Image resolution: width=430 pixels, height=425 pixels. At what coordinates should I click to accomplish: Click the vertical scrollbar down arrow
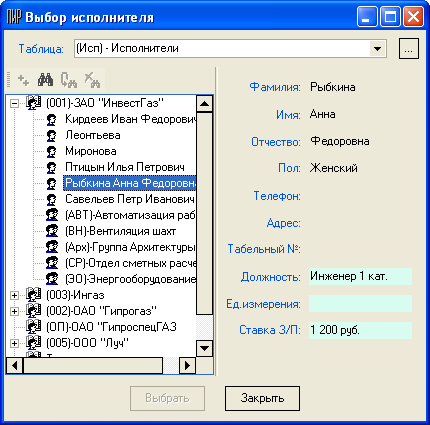click(x=204, y=349)
